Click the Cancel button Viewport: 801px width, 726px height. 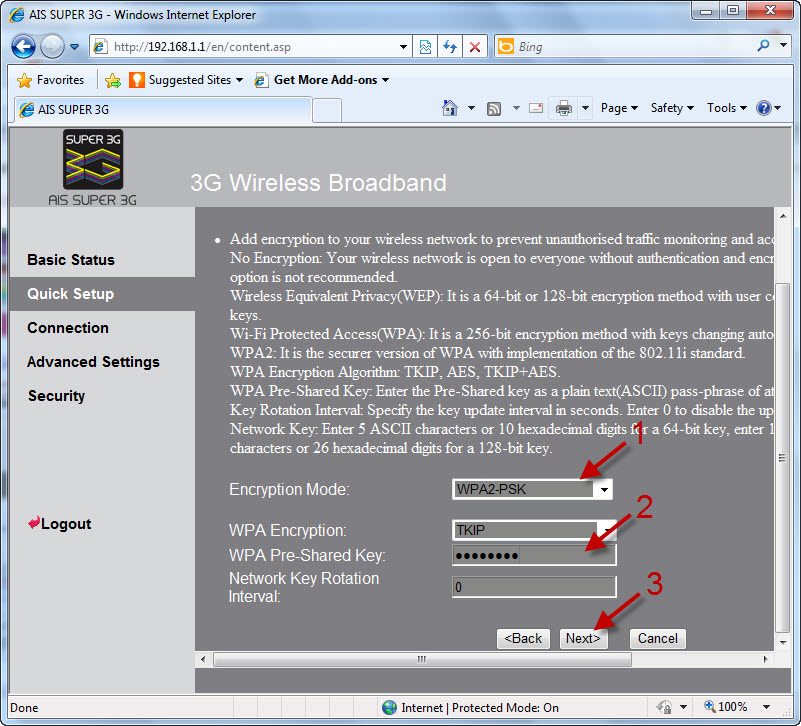(657, 639)
